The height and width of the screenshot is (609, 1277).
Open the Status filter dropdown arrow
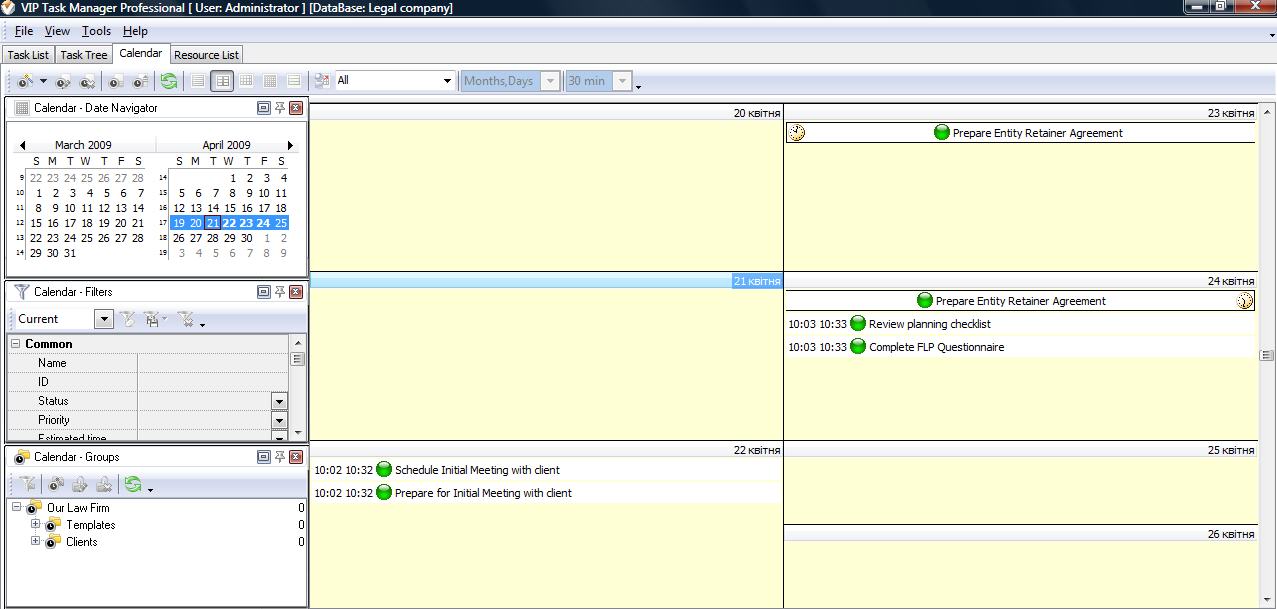click(279, 401)
